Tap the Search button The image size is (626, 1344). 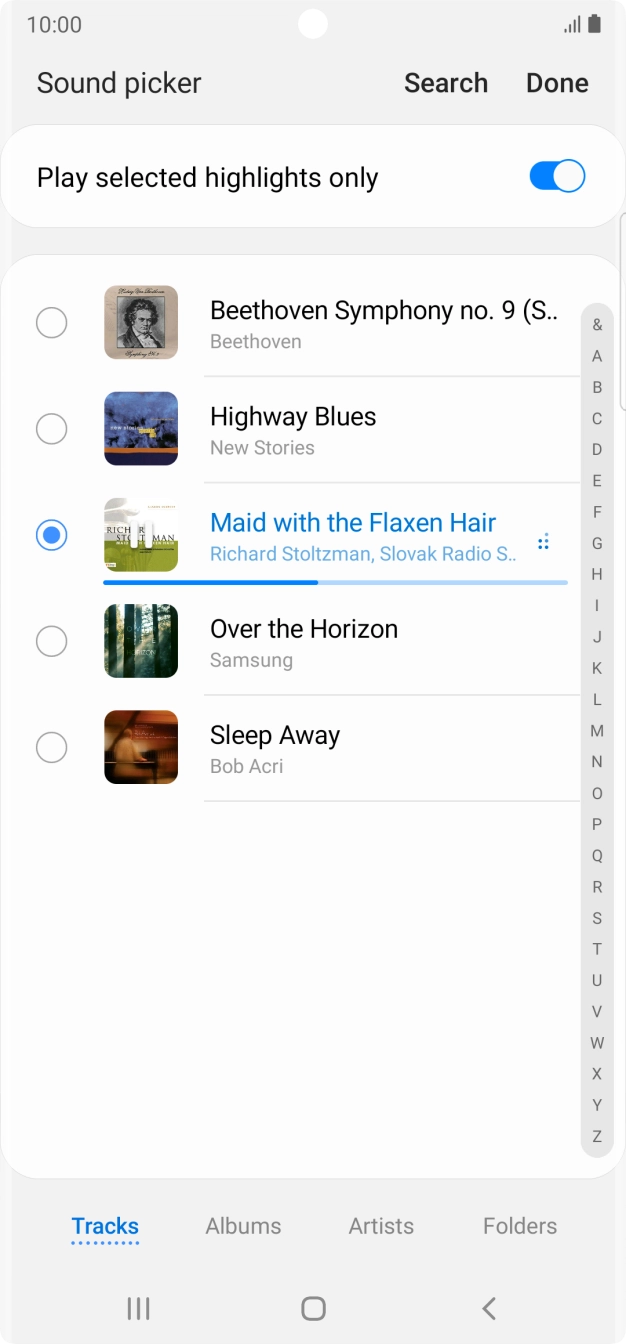click(446, 83)
